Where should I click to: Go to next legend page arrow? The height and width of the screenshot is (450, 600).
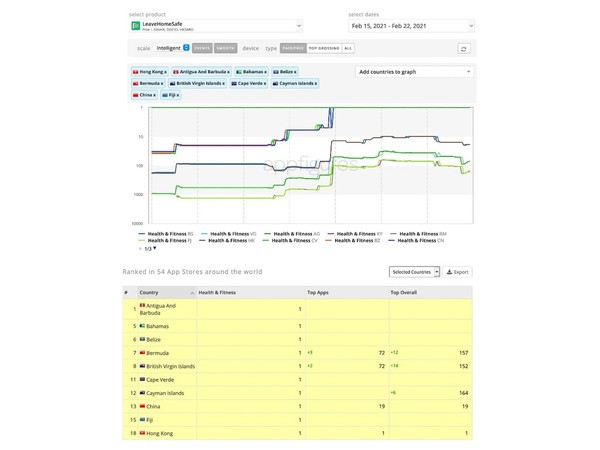[155, 248]
